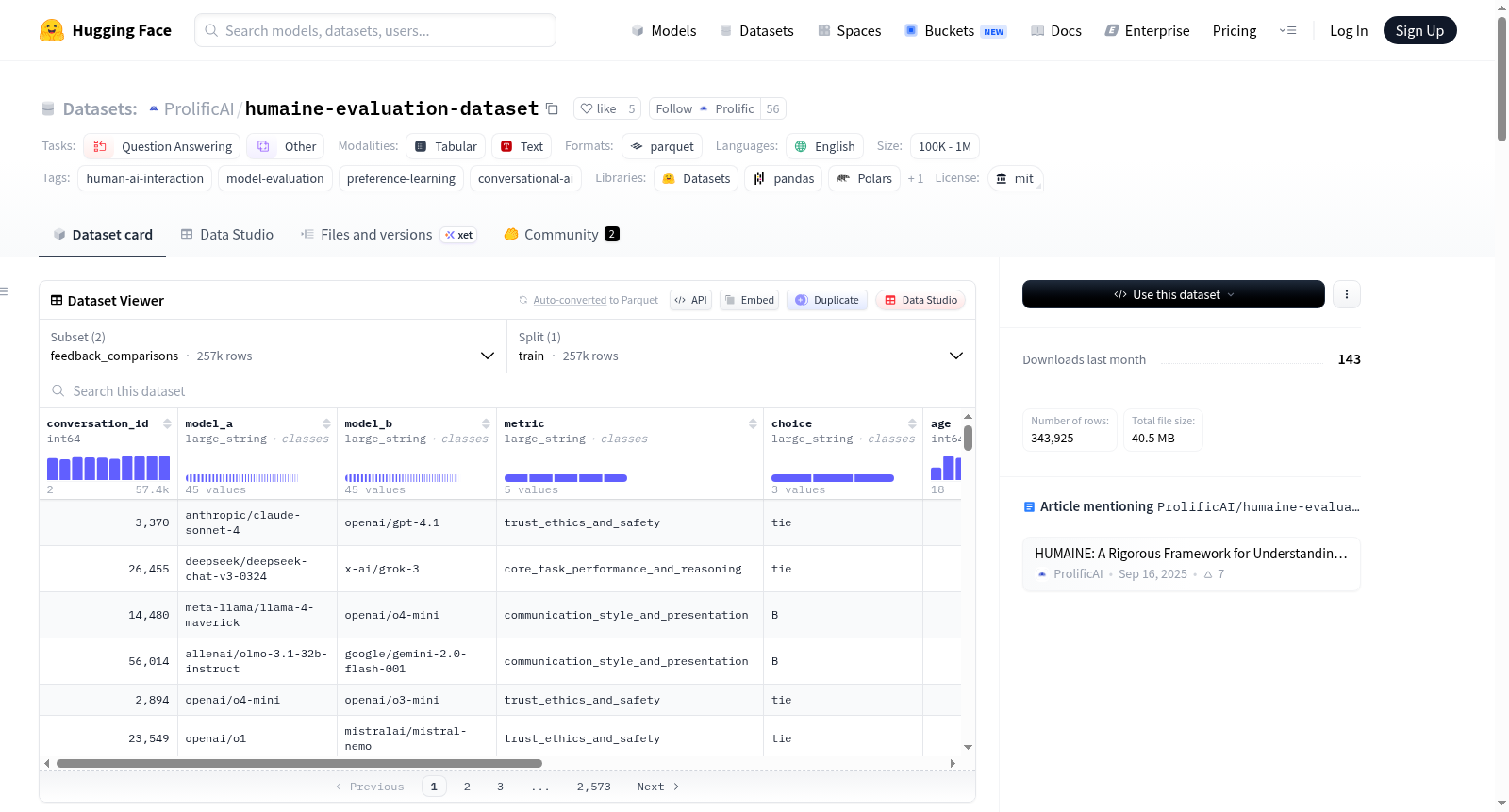Viewport: 1509px width, 812px height.
Task: Open Enterprise in the top navigation
Action: click(x=1148, y=30)
